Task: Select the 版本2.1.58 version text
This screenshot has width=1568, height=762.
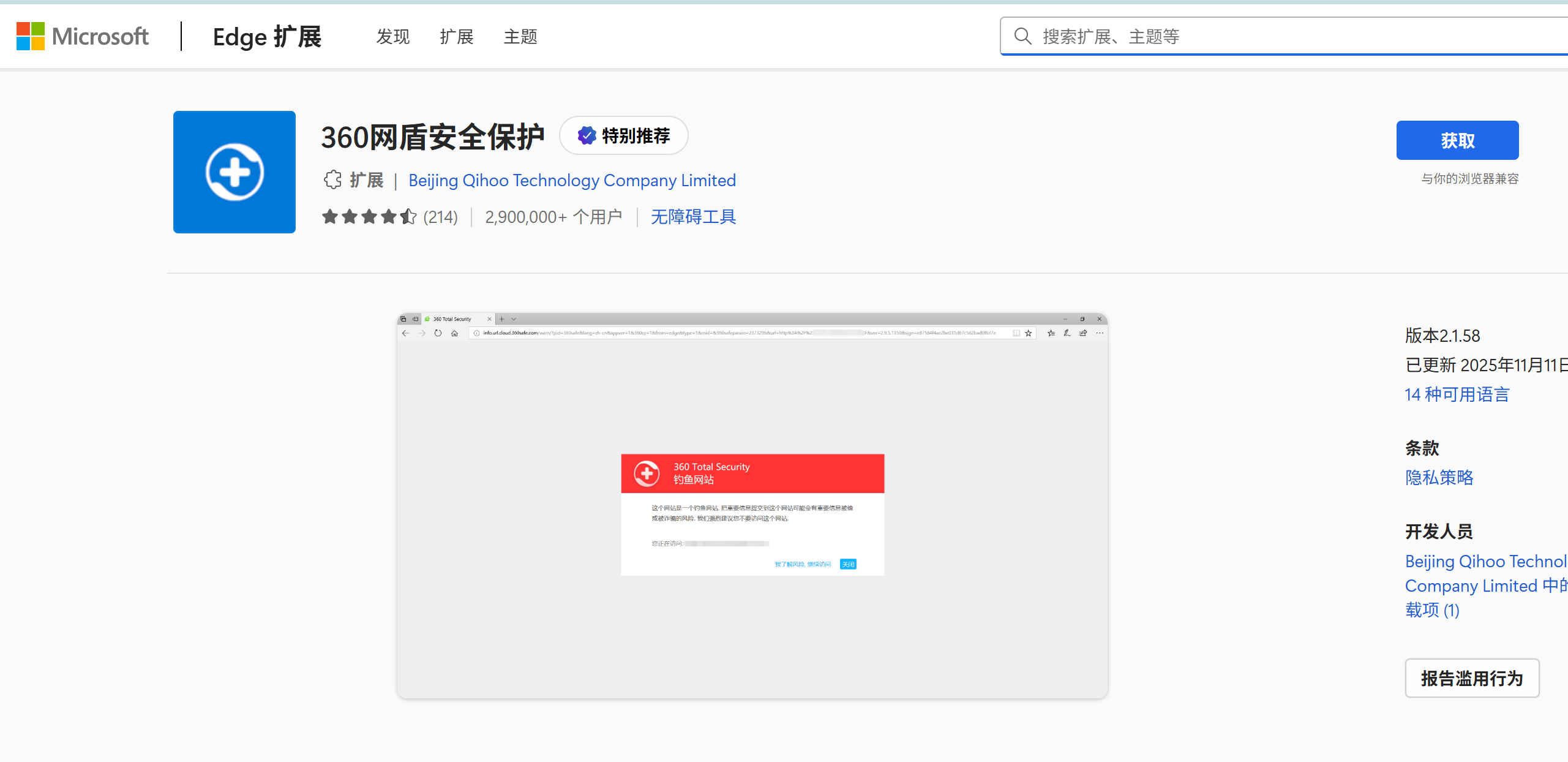Action: 1442,336
